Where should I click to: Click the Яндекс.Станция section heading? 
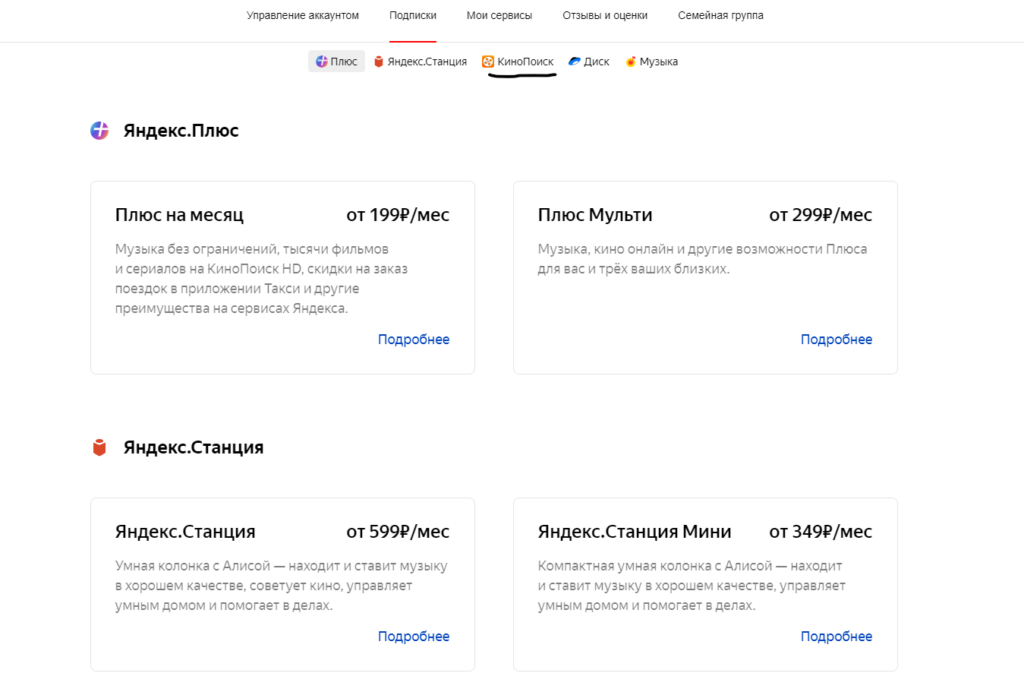point(193,447)
